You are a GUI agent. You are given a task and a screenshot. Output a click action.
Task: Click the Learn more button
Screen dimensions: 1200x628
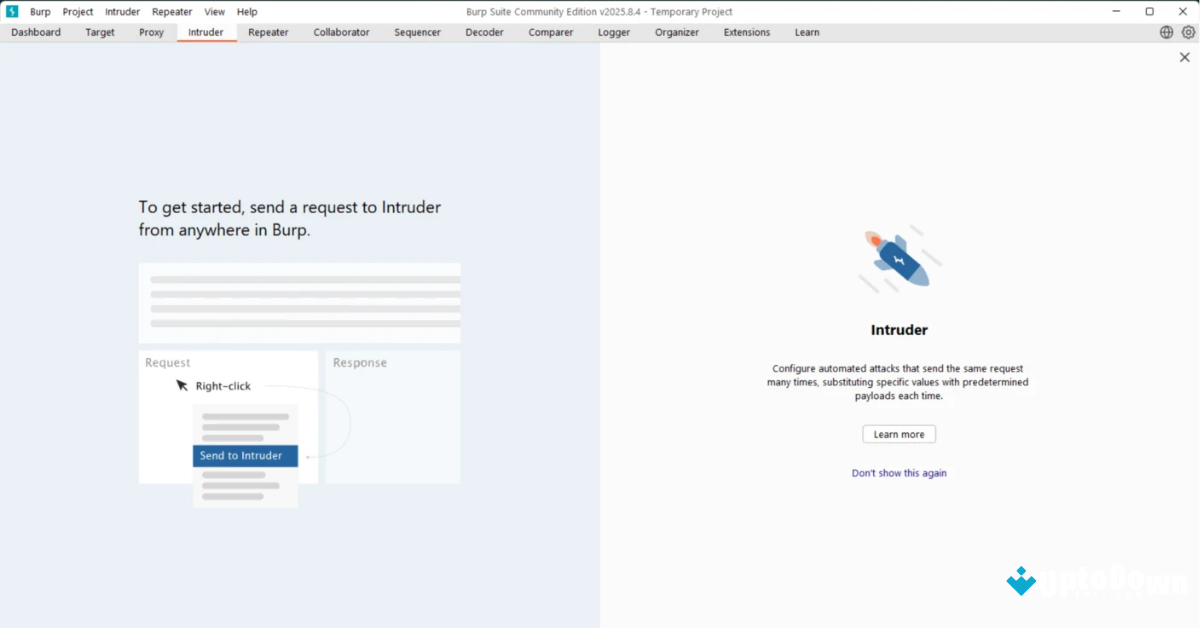[x=898, y=433]
